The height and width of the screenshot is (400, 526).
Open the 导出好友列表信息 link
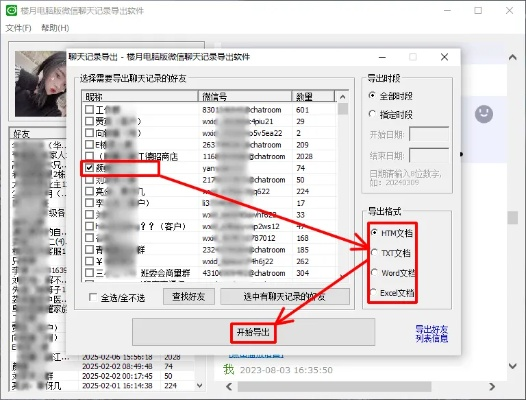click(432, 334)
